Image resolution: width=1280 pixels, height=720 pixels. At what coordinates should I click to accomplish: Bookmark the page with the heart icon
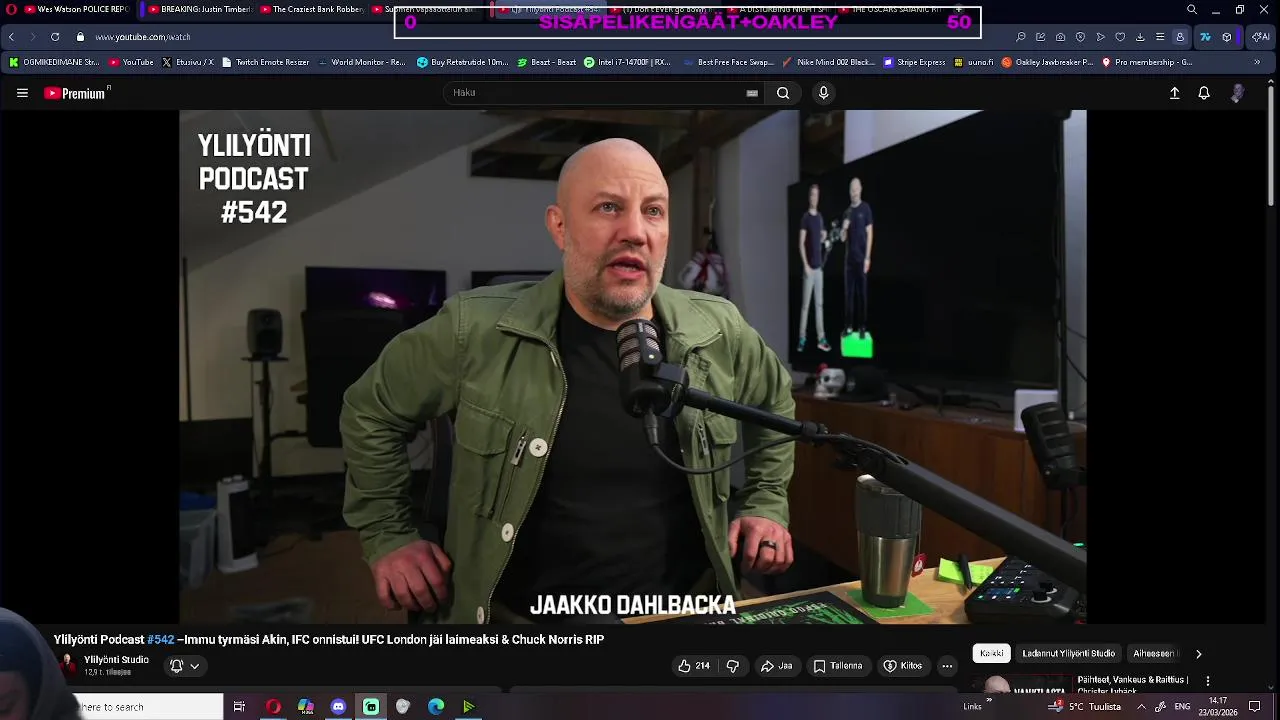tap(1120, 37)
